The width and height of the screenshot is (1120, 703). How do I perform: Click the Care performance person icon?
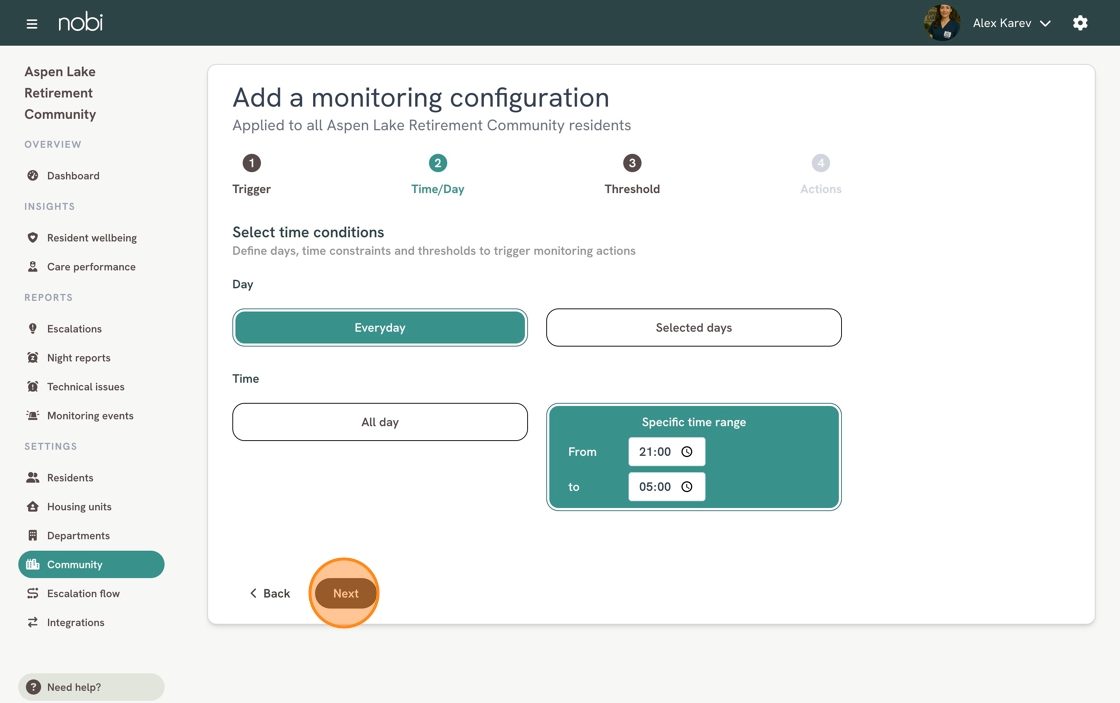(x=32, y=266)
